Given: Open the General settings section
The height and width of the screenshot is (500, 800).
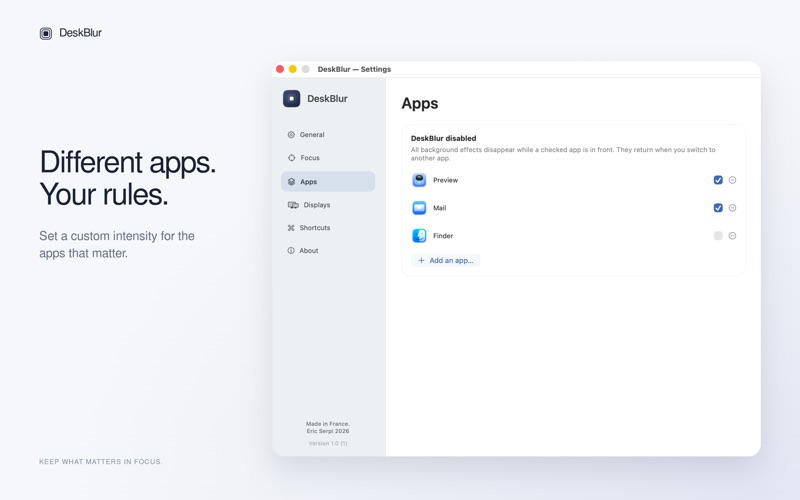Looking at the screenshot, I should [x=328, y=135].
